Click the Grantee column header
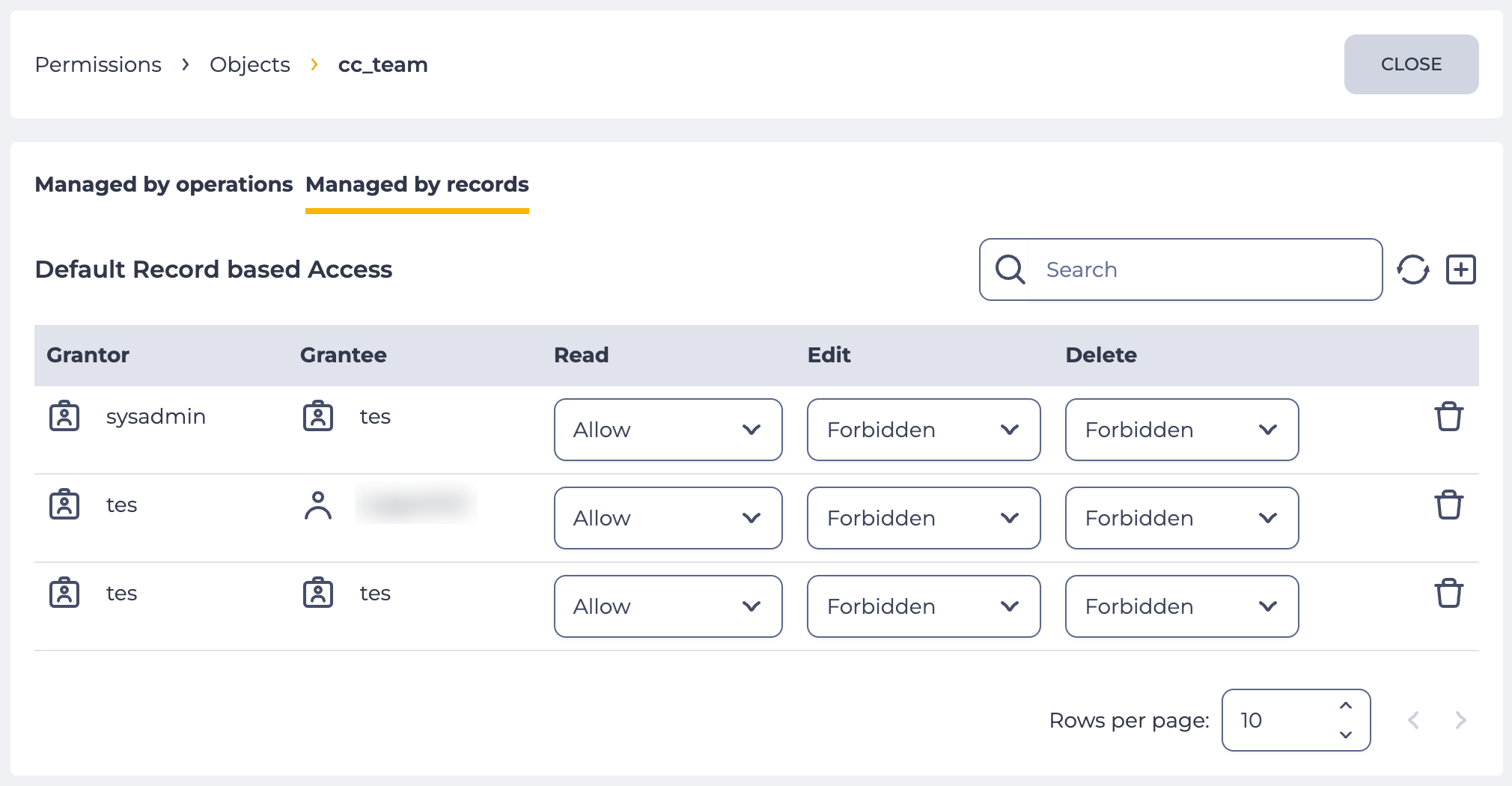Screen dimensions: 1512x786 pos(344,355)
